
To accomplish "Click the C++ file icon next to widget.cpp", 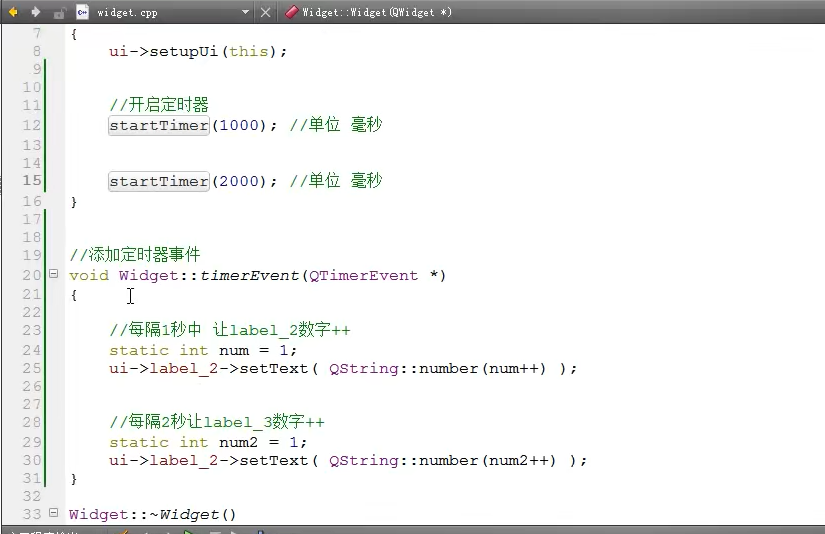I will [x=83, y=12].
